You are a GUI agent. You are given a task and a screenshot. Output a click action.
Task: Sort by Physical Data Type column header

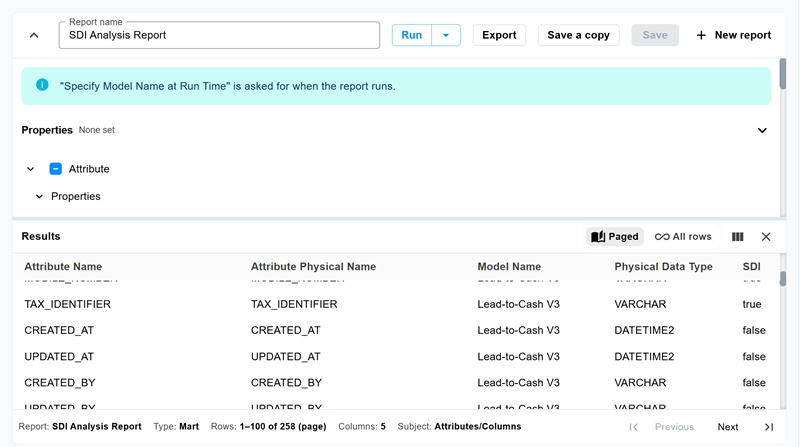point(663,266)
